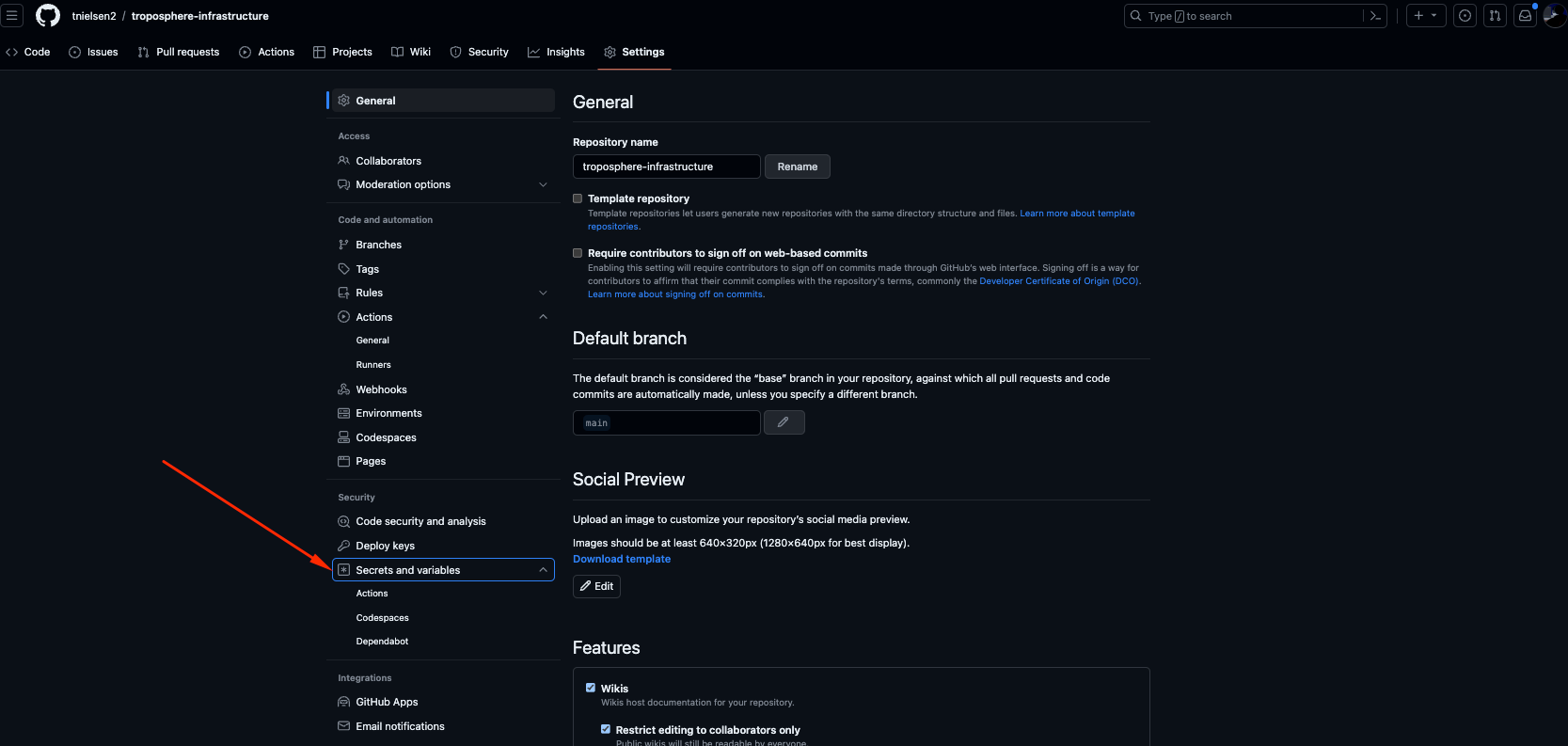Enable require sign off checkbox
Viewport: 1568px width, 746px height.
point(578,253)
